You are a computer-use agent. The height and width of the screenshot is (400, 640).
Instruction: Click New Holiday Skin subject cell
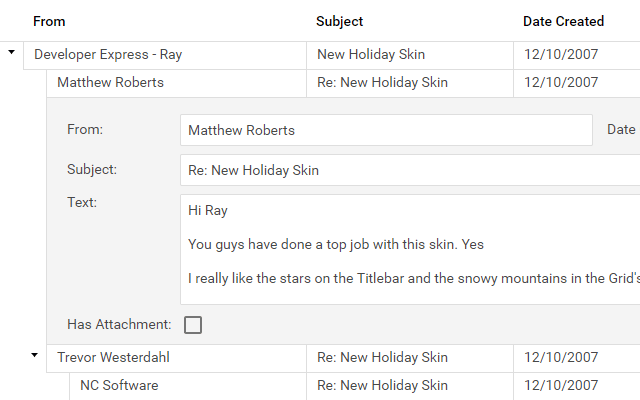(x=367, y=55)
